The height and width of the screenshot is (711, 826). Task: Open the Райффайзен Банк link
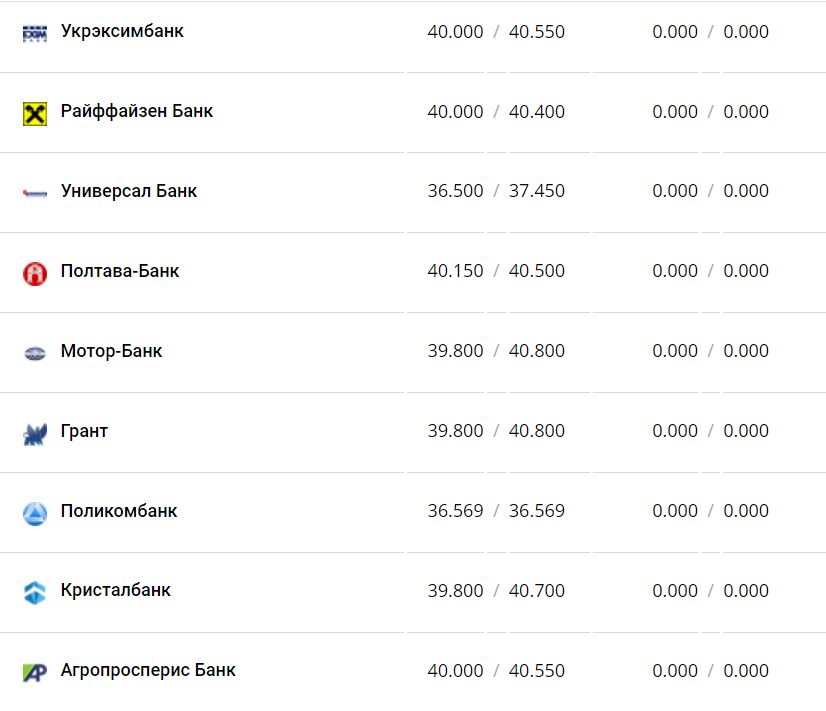(137, 111)
